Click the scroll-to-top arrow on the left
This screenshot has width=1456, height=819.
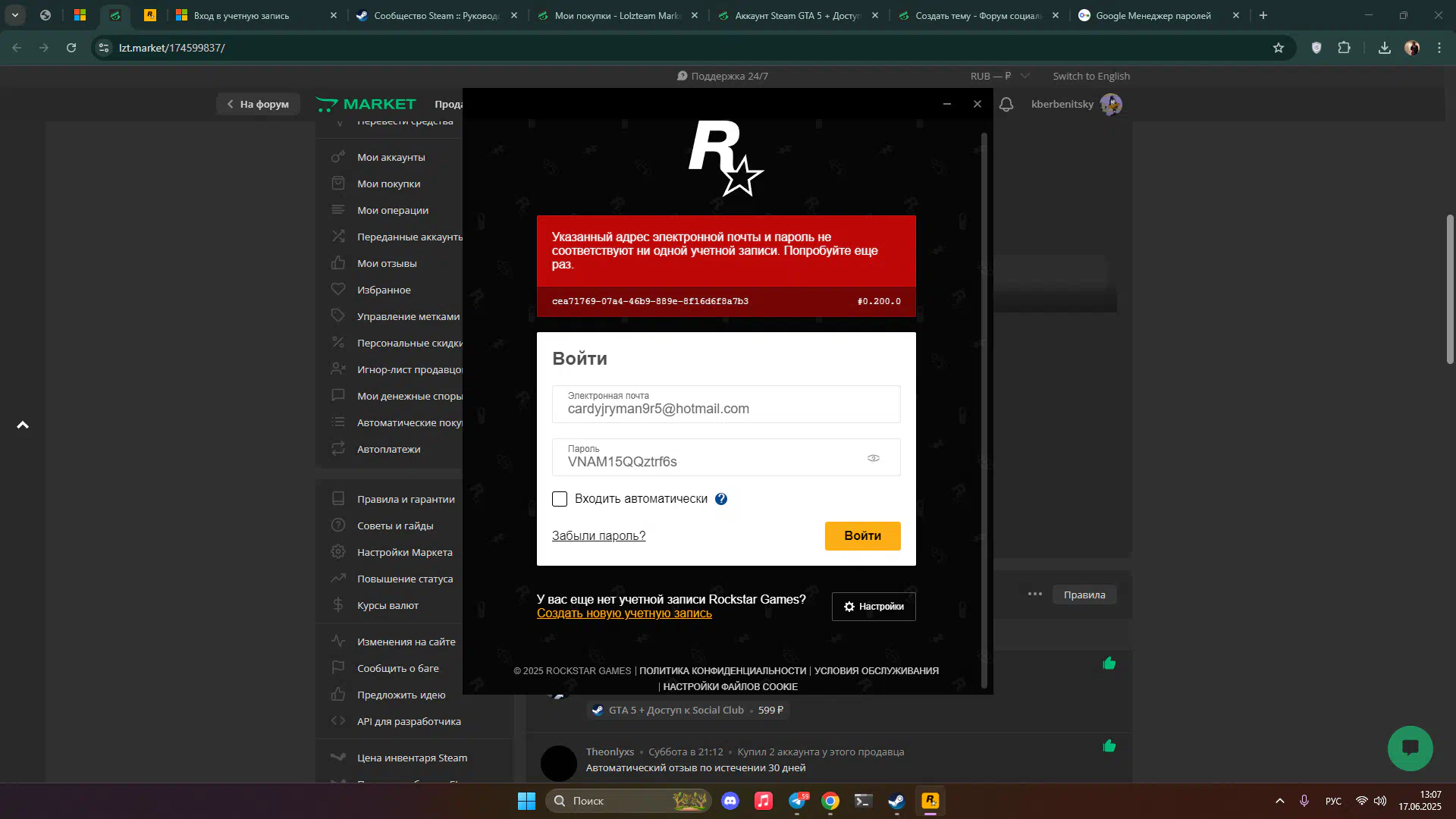(x=23, y=425)
